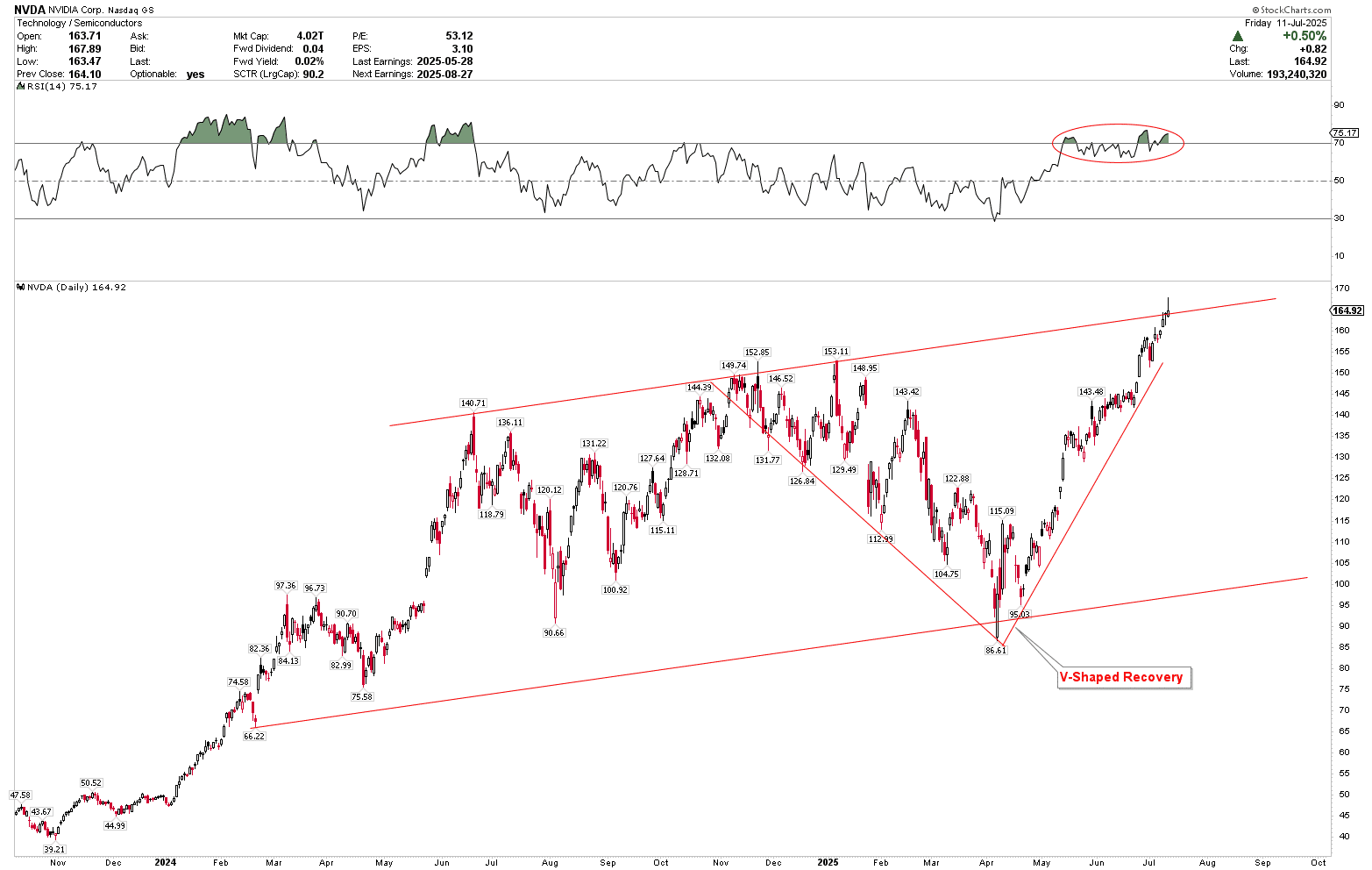This screenshot has height=870, width=1372.
Task: Click the Fwd Dividend value 0.04
Action: tap(313, 49)
